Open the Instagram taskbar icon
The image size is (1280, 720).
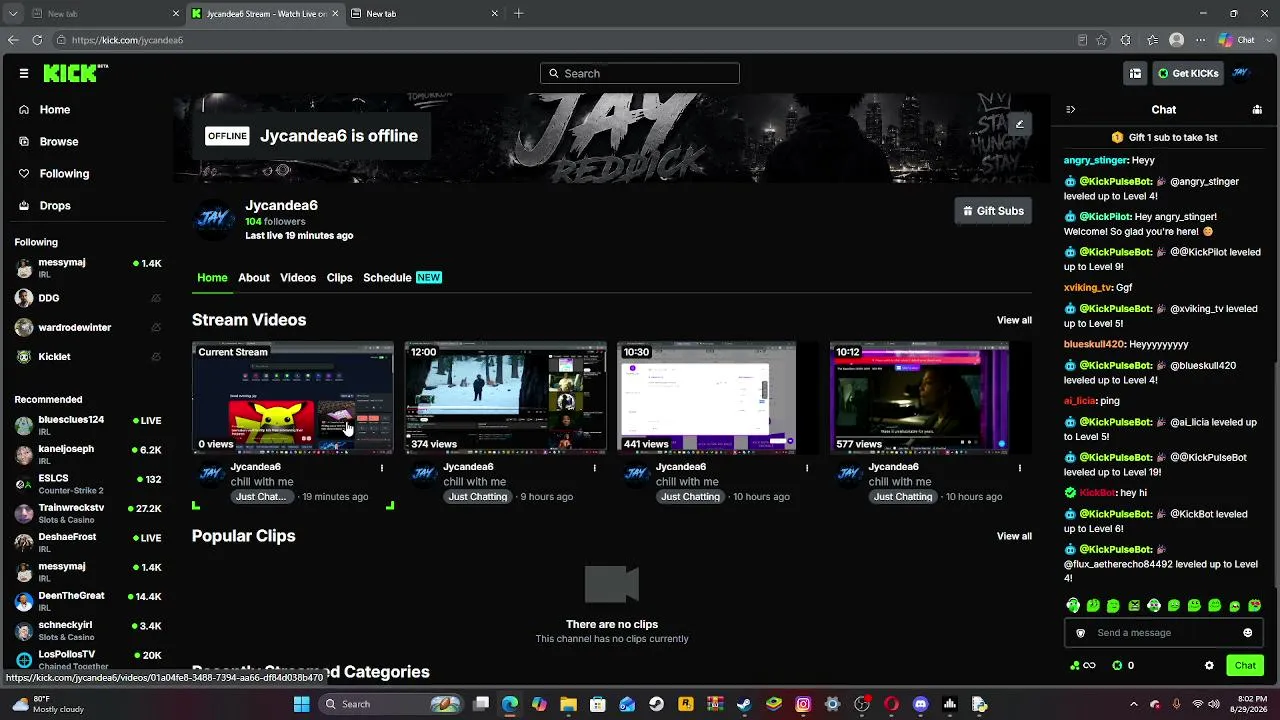[x=803, y=704]
